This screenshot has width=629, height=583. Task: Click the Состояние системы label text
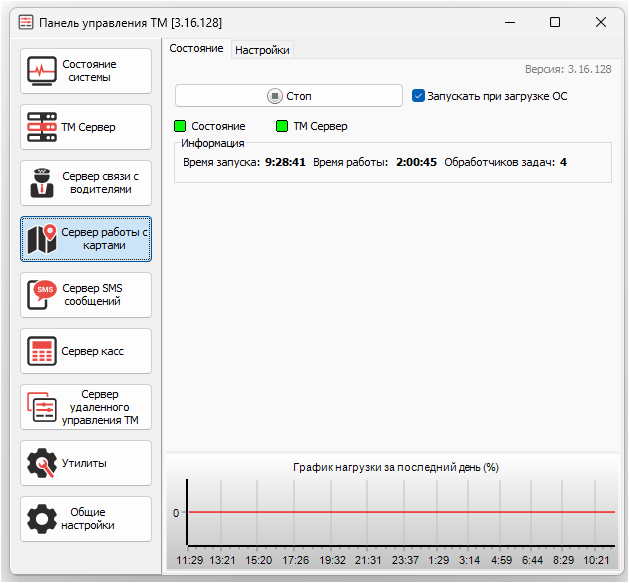(x=89, y=71)
